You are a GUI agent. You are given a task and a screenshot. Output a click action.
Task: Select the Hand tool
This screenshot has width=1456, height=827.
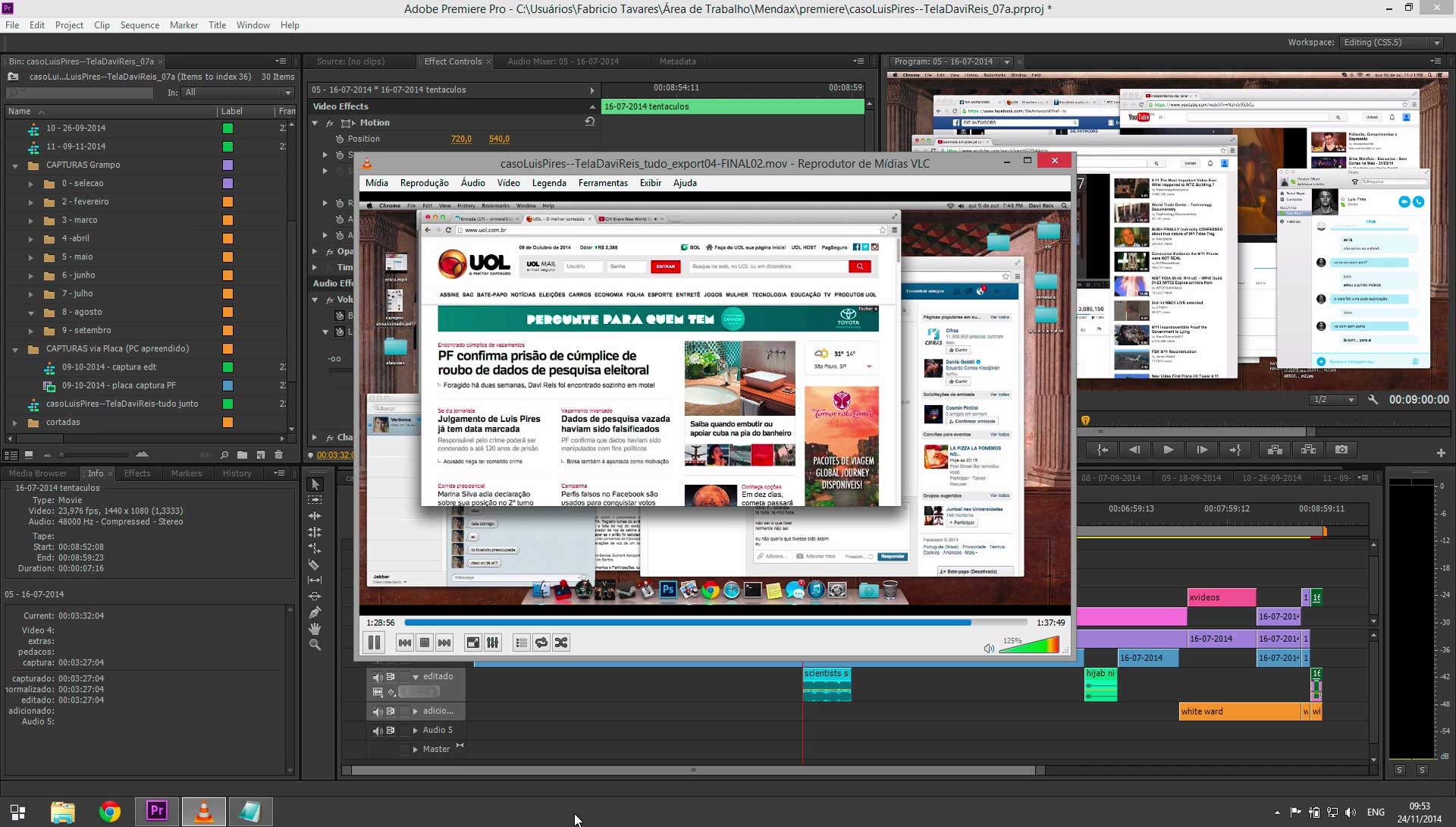[315, 628]
